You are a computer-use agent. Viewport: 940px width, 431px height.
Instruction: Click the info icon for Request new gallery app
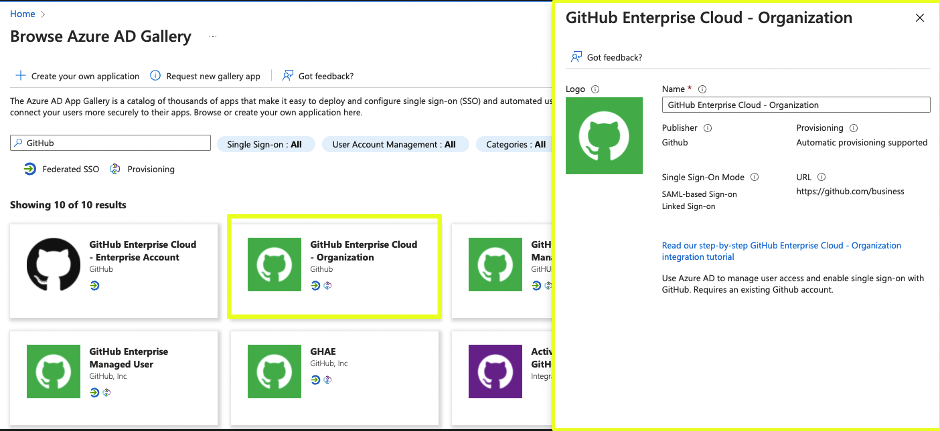(155, 76)
